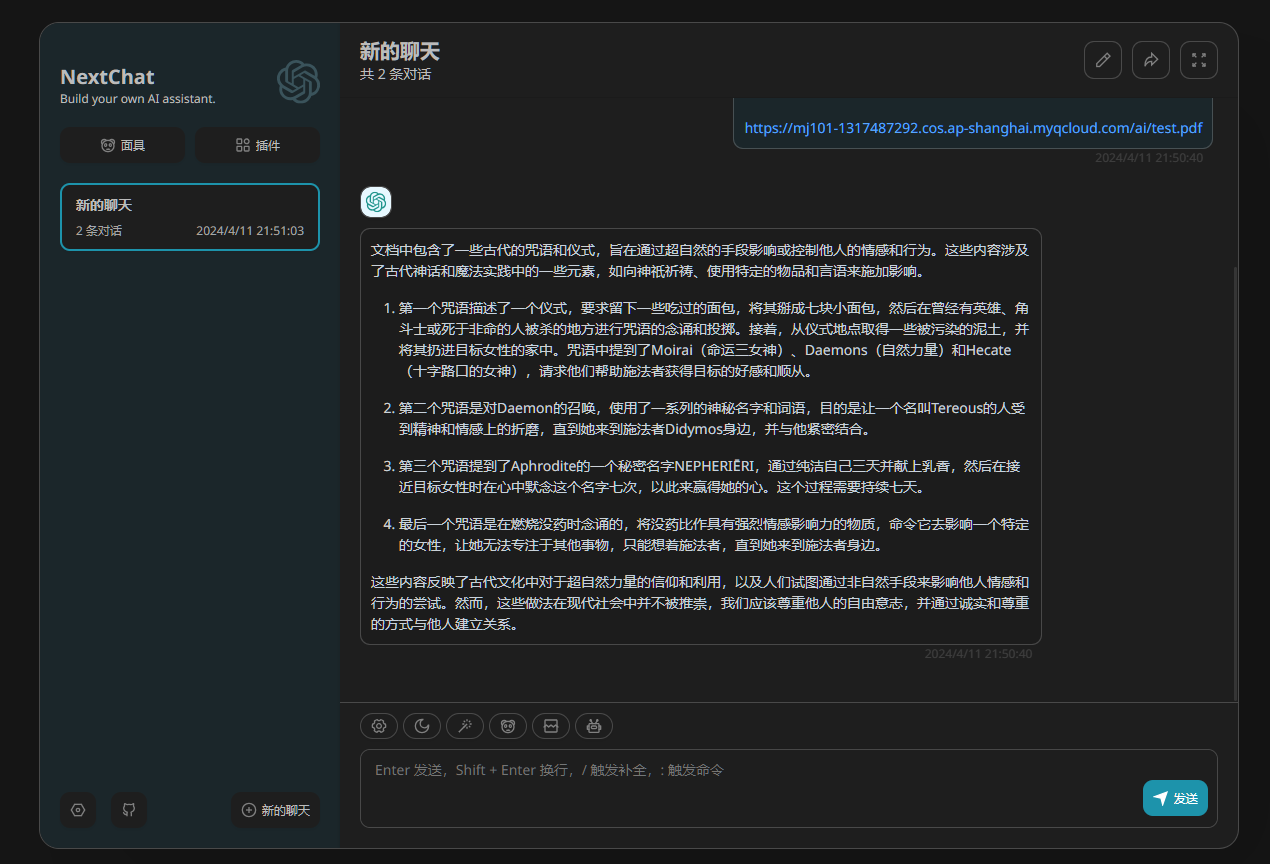Viewport: 1270px width, 864px height.
Task: Open the test.pdf link in user message
Action: click(x=973, y=128)
